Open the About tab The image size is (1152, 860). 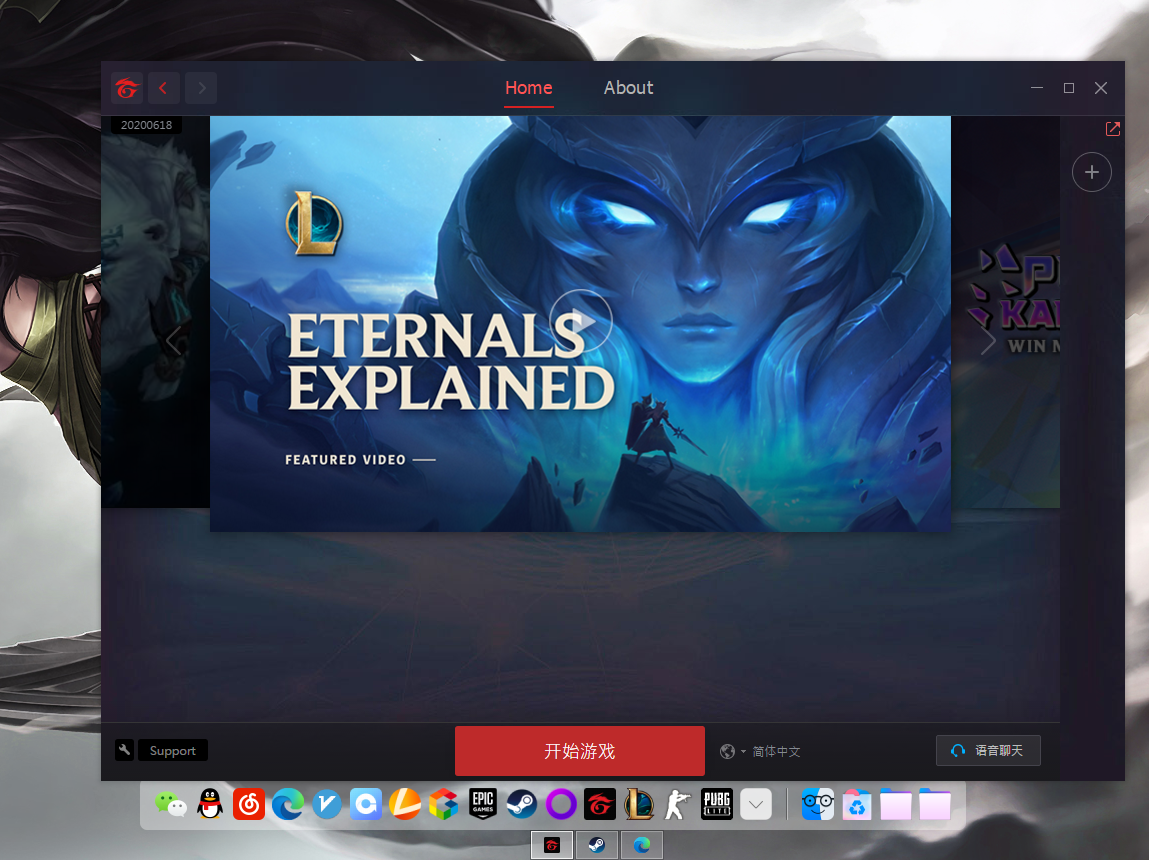pyautogui.click(x=628, y=88)
